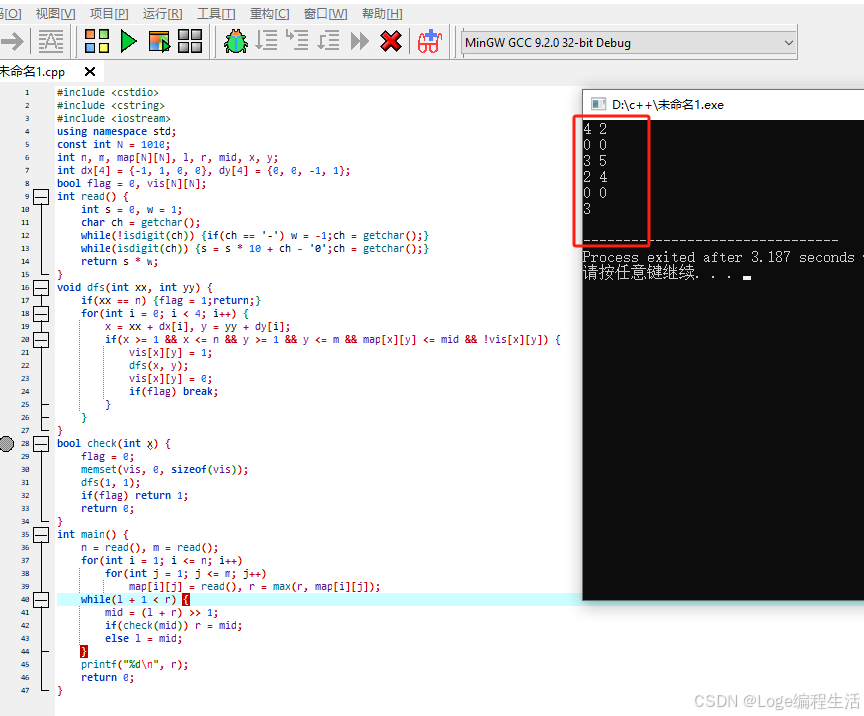Open the 项目[P] menu
The height and width of the screenshot is (716, 864).
(x=109, y=14)
